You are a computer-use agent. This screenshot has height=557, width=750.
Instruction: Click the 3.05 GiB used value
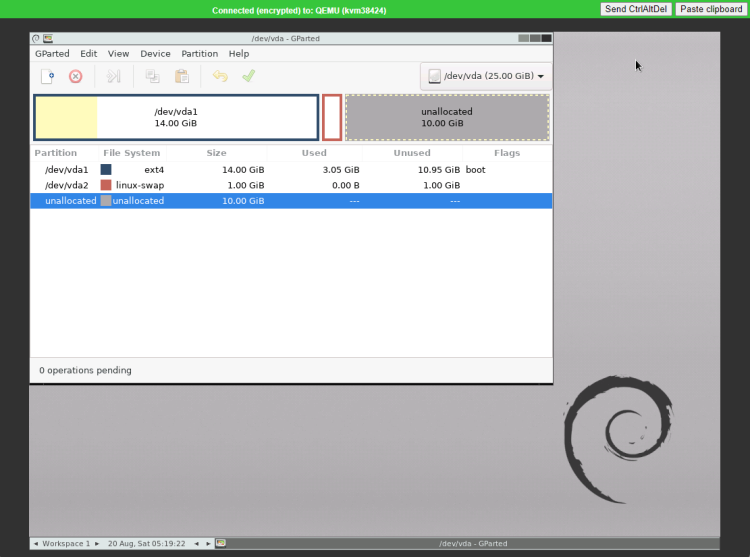[x=341, y=170]
